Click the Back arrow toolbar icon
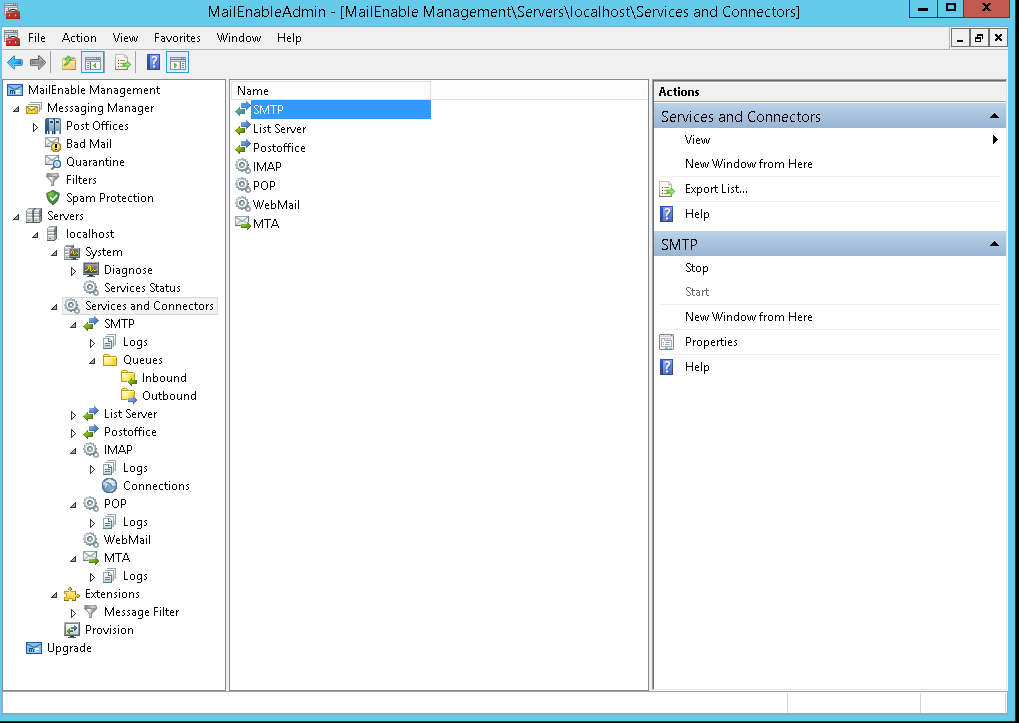 [15, 63]
